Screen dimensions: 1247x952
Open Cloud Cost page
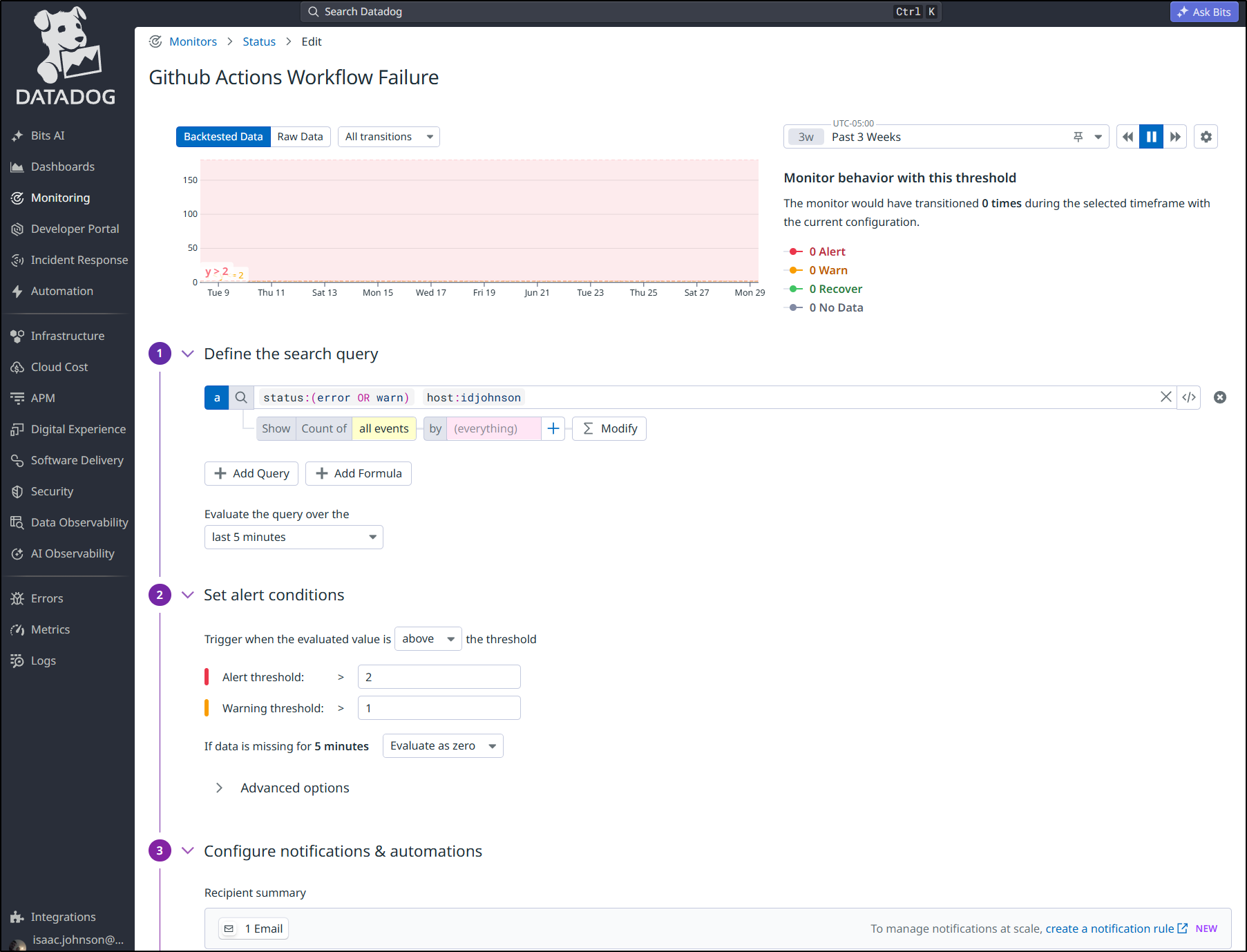point(59,367)
